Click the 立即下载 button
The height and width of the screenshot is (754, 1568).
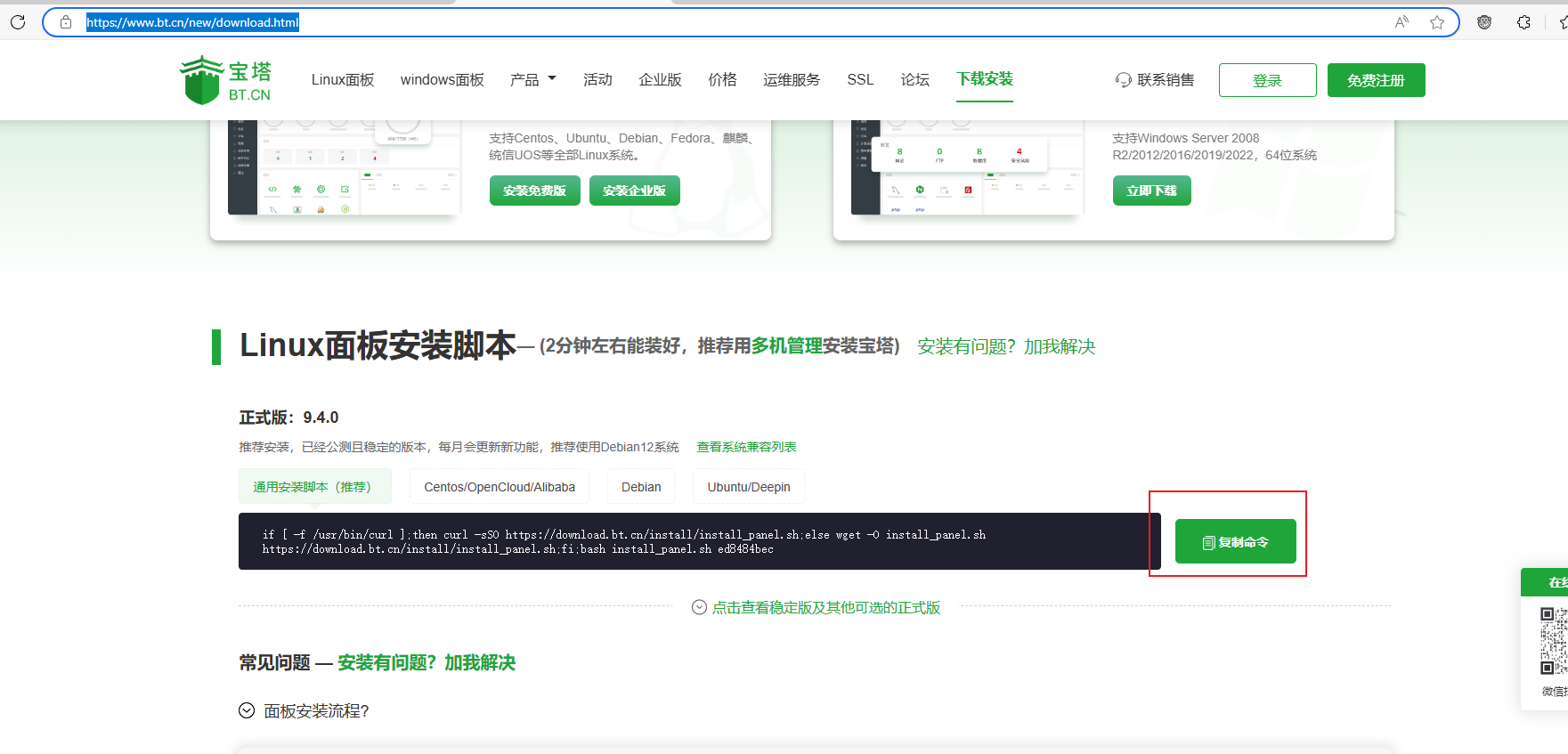pos(1151,191)
